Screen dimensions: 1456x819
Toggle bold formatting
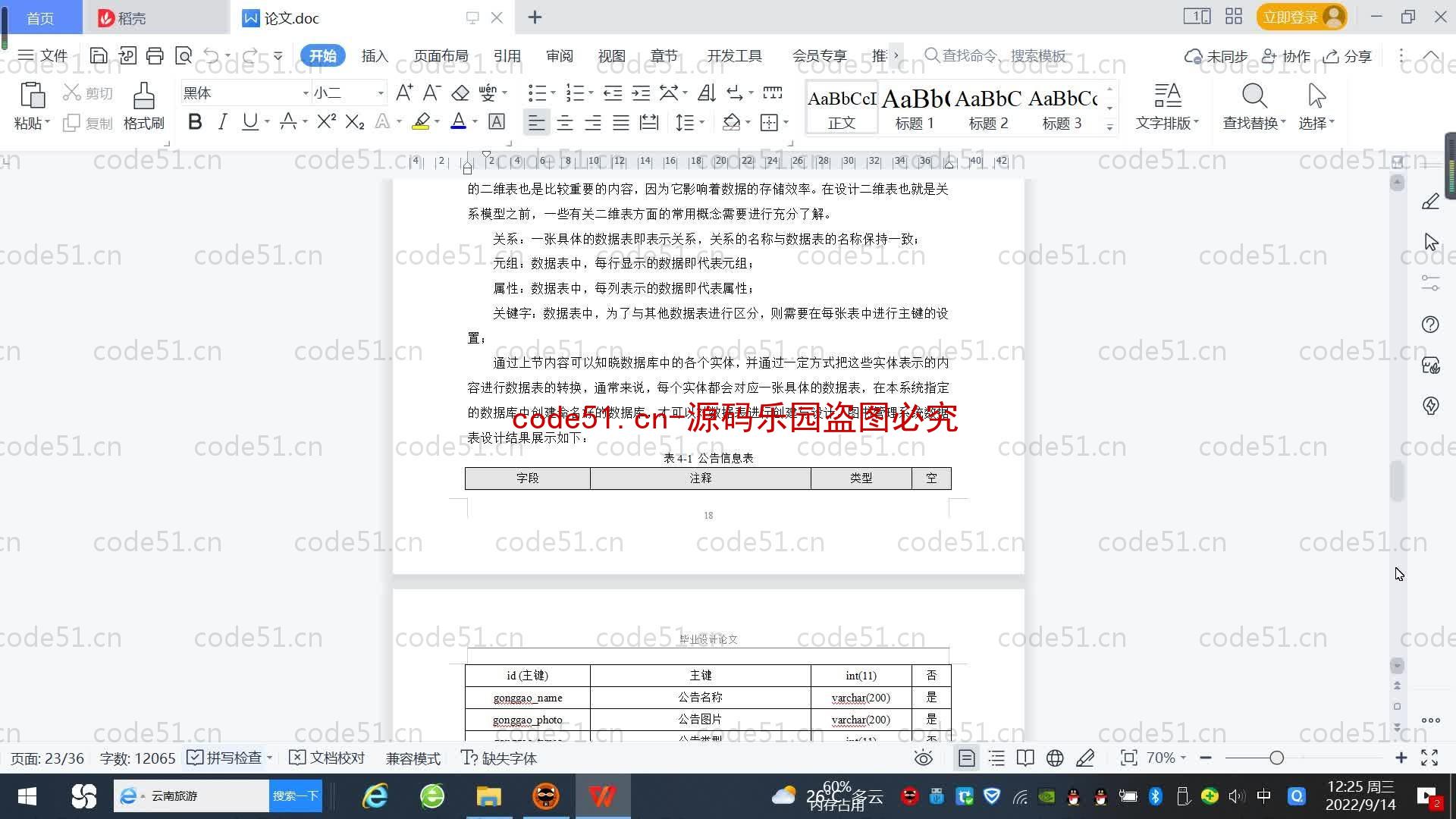(x=195, y=121)
